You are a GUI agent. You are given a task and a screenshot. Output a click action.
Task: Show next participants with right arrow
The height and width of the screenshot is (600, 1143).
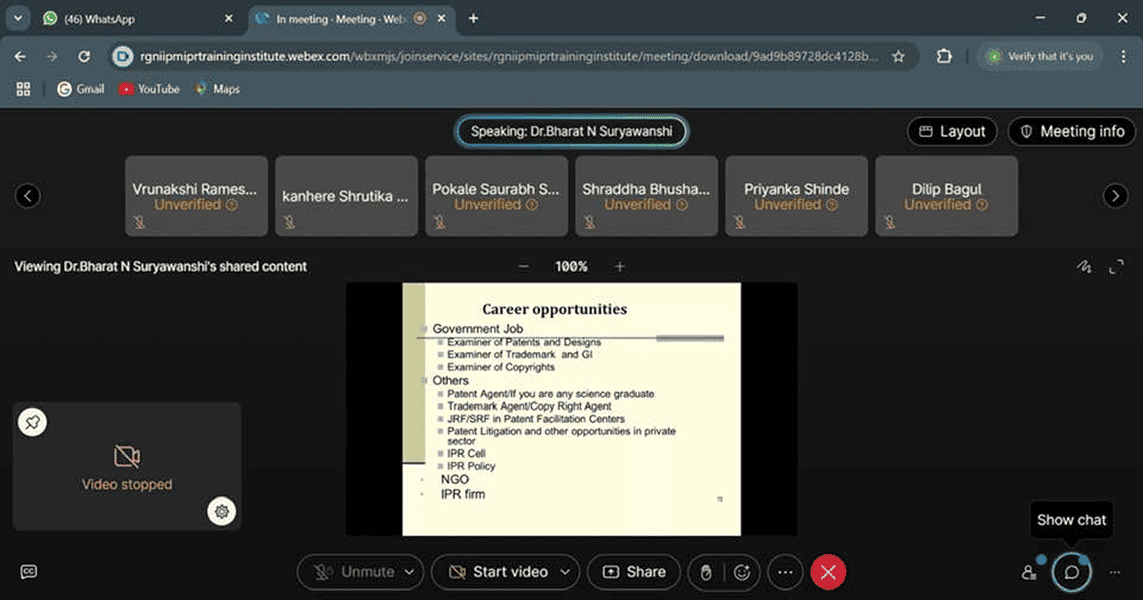(1115, 195)
